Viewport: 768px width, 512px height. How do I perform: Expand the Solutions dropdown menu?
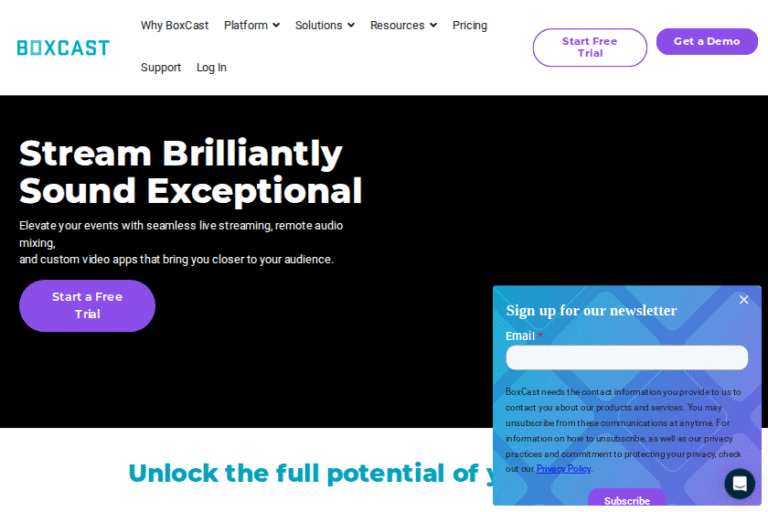(x=324, y=25)
